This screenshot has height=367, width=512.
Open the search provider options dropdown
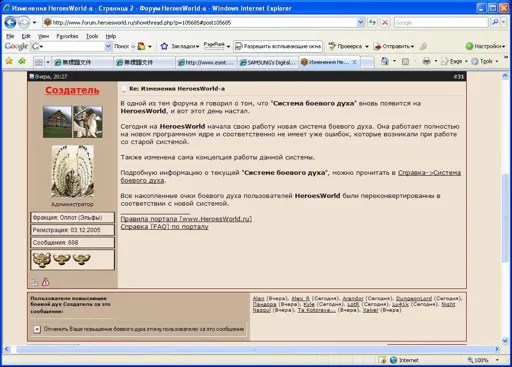(x=504, y=22)
